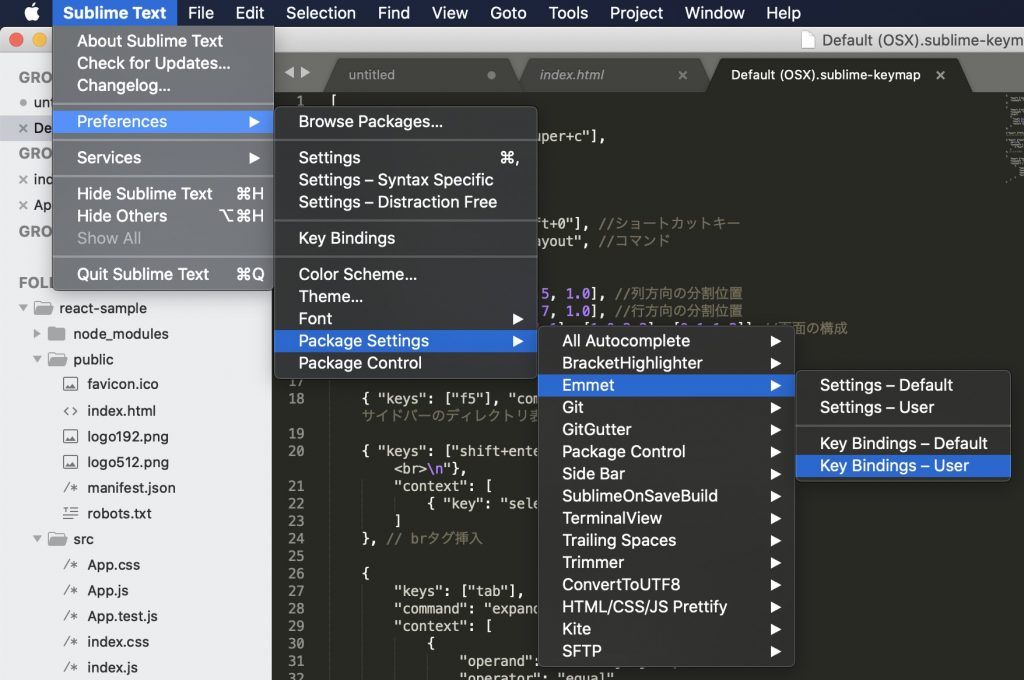Viewport: 1024px width, 680px height.
Task: Click src folder icon
Action: 57,539
